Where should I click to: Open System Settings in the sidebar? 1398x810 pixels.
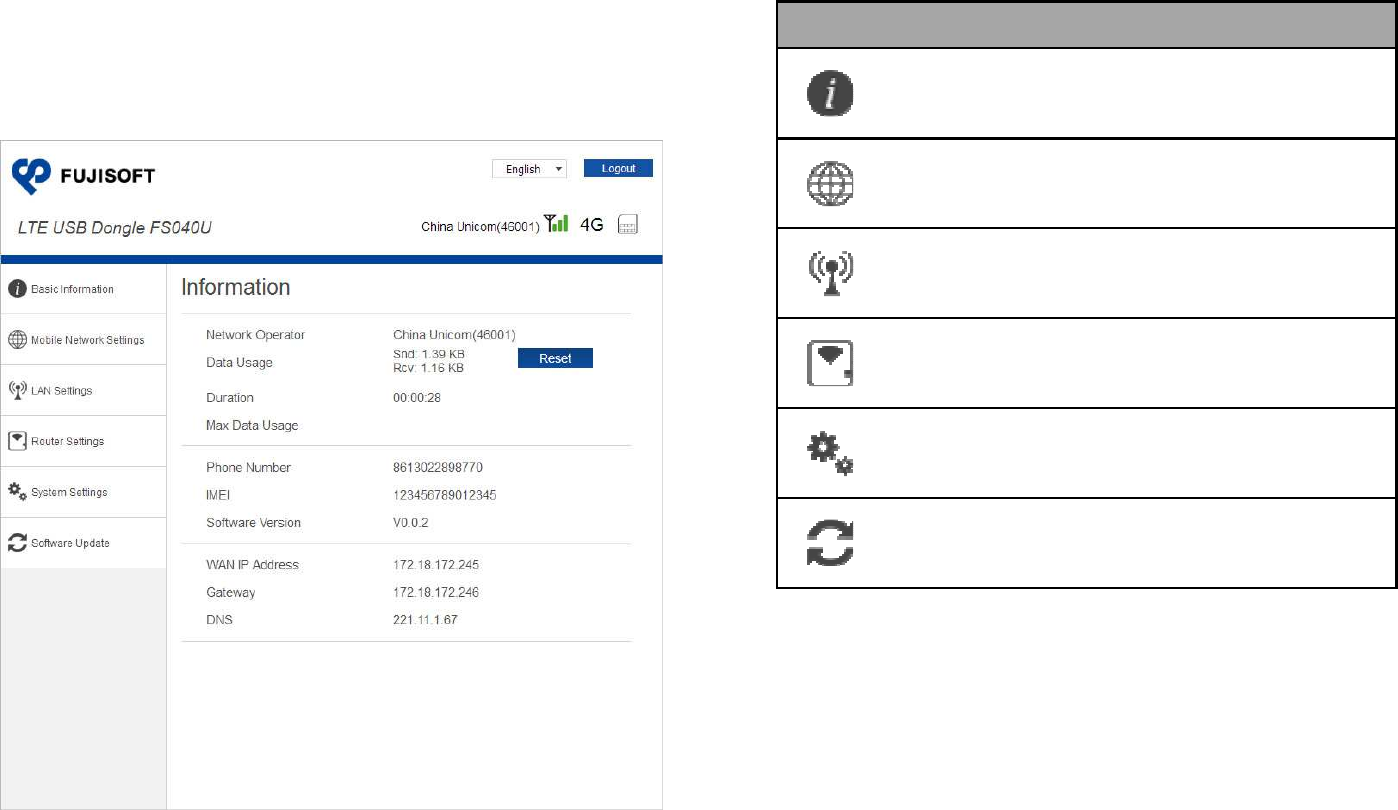[83, 492]
